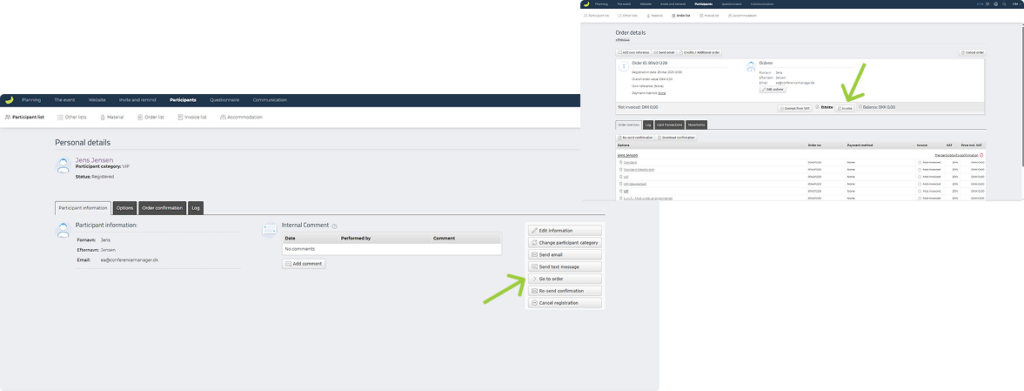Open Website menu in Personal details window
Screen dimensions: 1024x391
(x=97, y=100)
